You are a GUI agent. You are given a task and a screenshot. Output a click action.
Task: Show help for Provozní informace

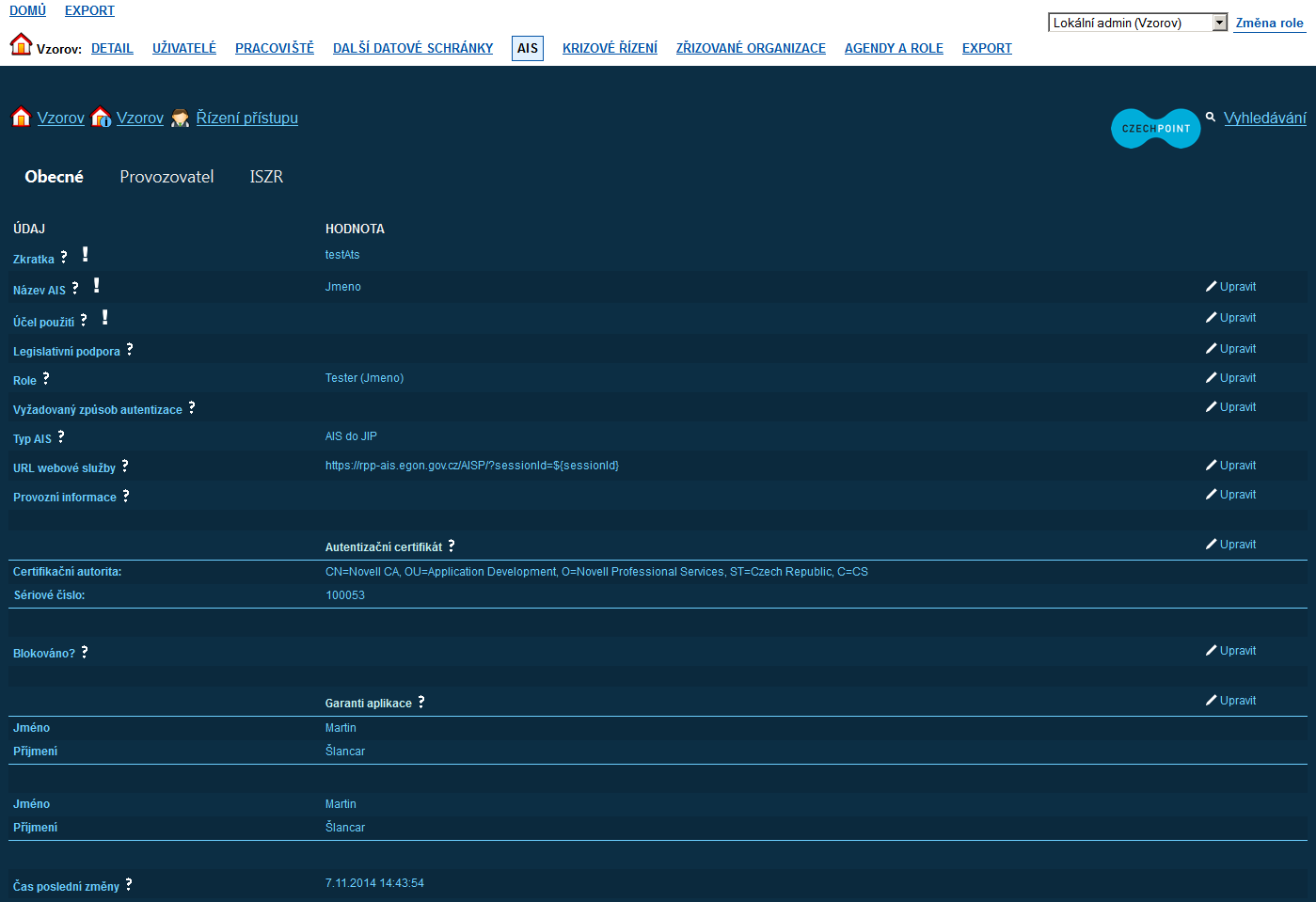(x=126, y=495)
